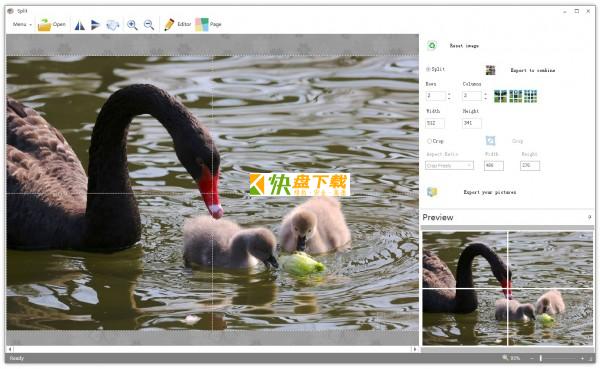
Task: Click the Open folder icon
Action: point(44,25)
